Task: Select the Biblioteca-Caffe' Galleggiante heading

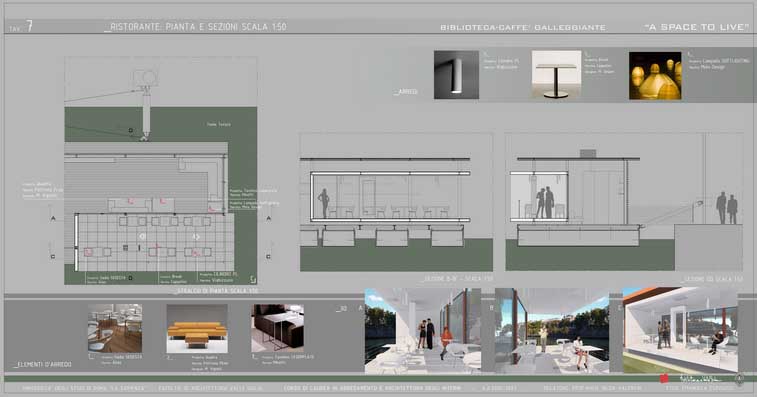Action: coord(523,28)
